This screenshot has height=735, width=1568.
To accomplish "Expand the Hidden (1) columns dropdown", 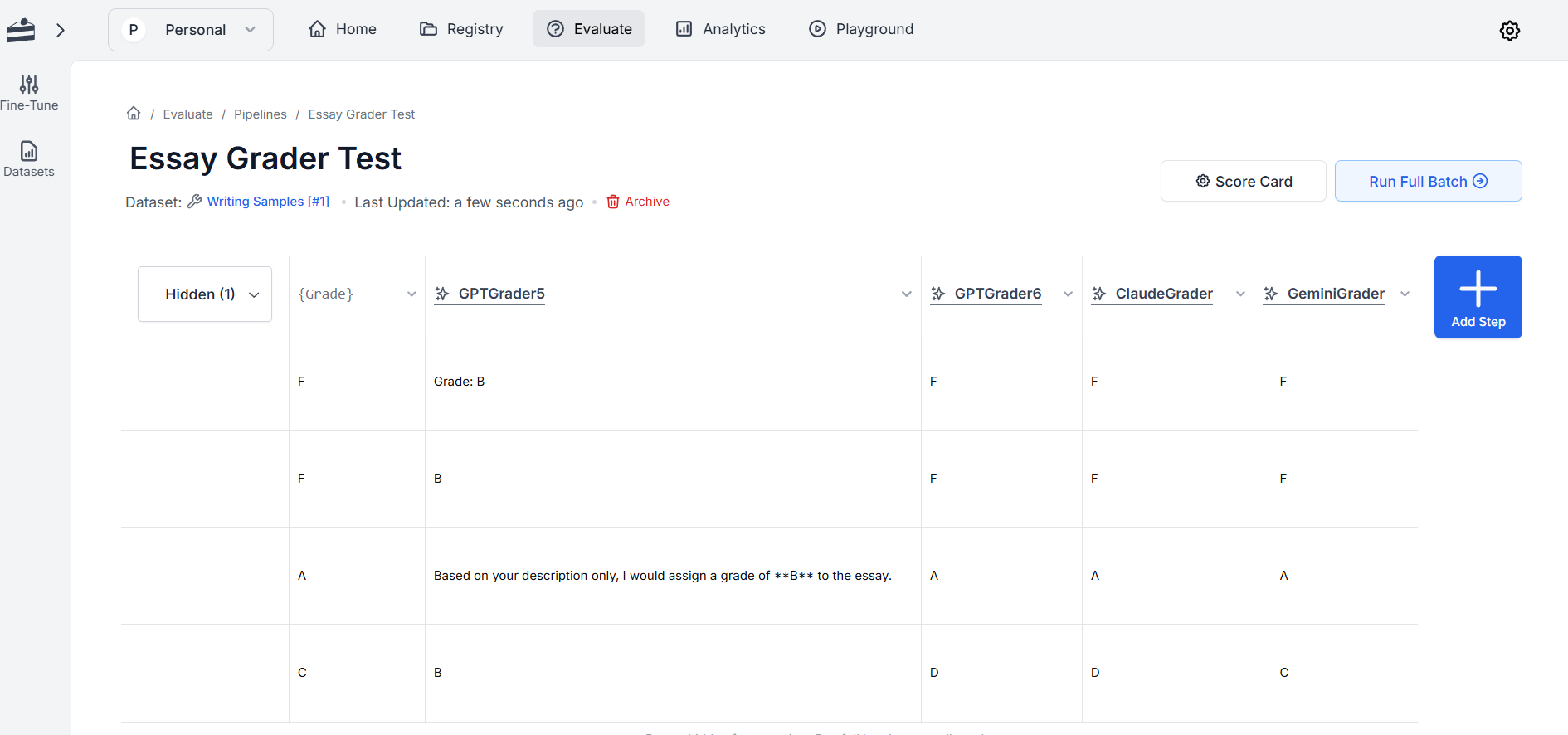I will [x=205, y=294].
